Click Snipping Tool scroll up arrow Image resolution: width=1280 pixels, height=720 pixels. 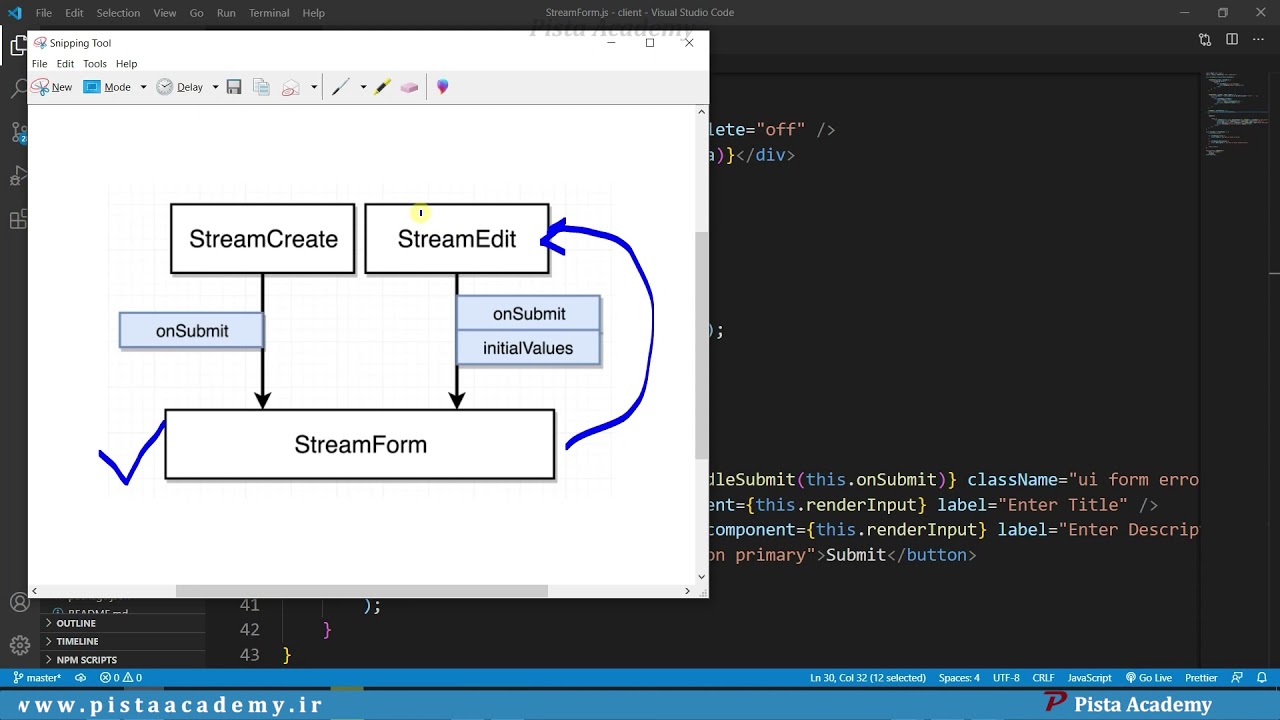701,112
